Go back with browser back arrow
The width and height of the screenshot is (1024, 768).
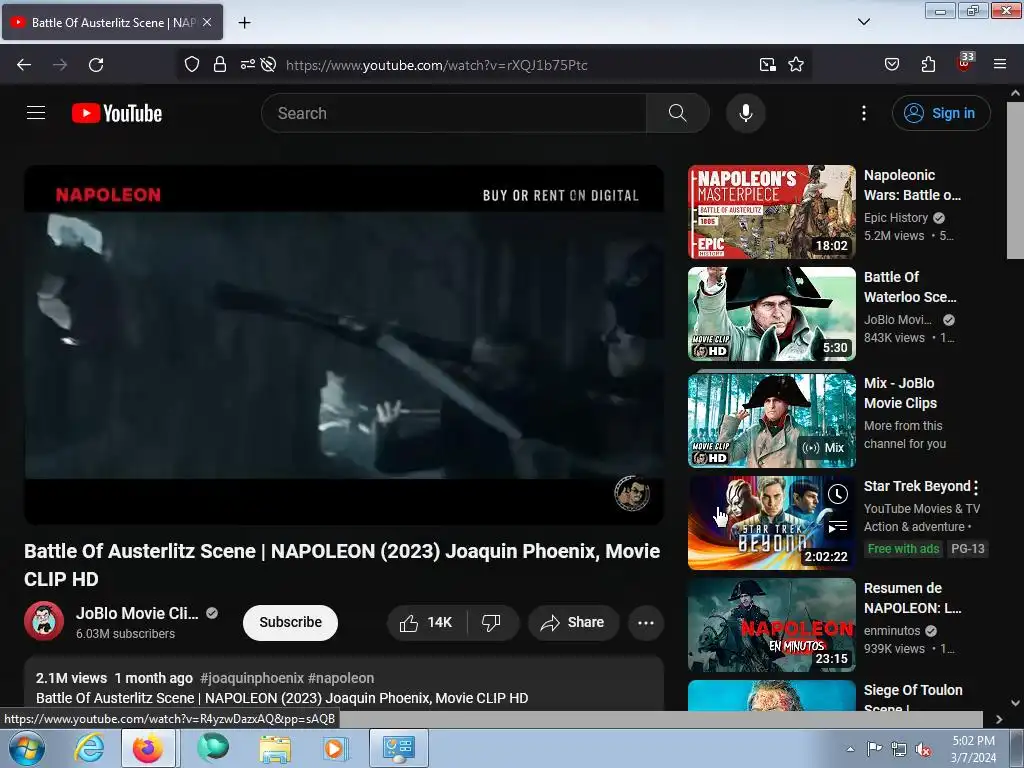click(x=24, y=65)
